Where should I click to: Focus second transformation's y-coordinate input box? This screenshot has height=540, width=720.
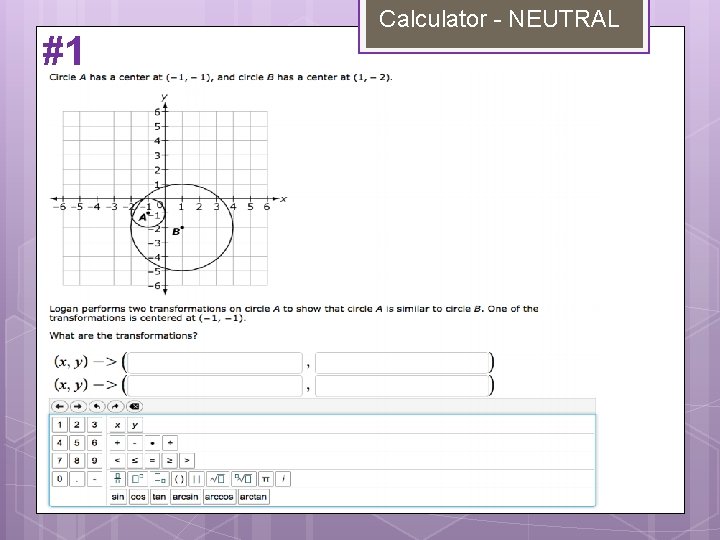click(402, 386)
